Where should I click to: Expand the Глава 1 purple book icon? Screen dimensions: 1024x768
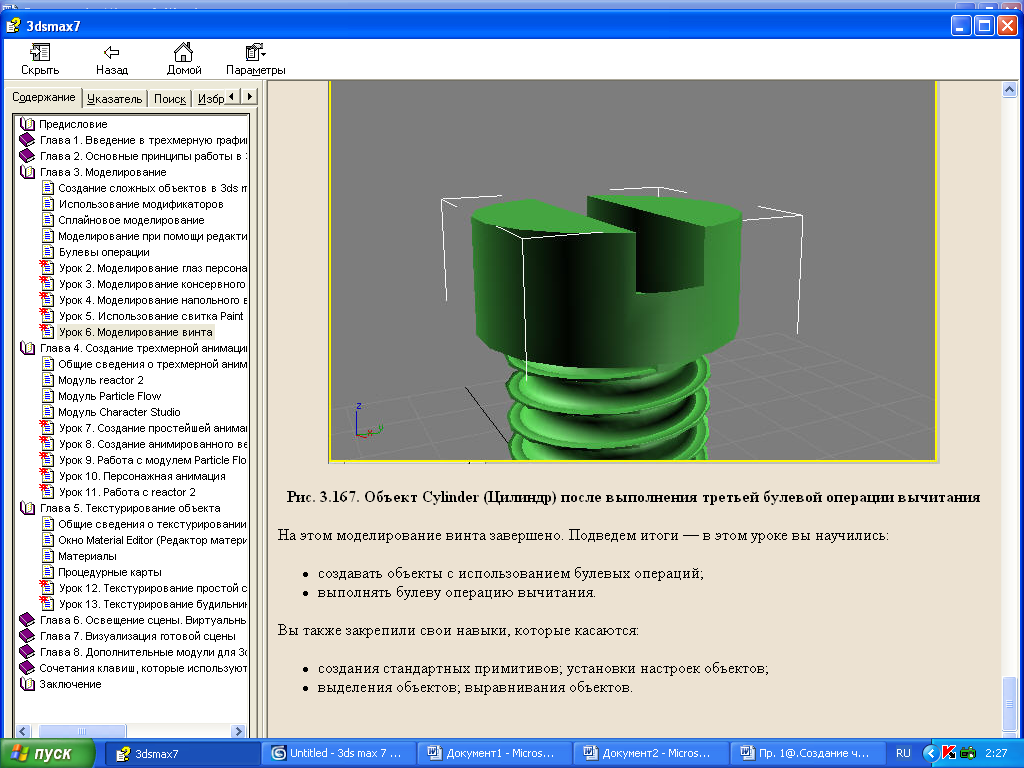(27, 140)
